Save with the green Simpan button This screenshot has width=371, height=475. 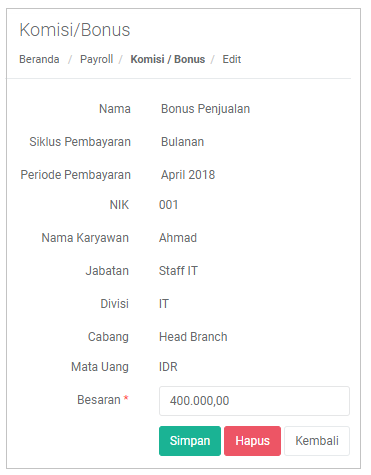190,441
